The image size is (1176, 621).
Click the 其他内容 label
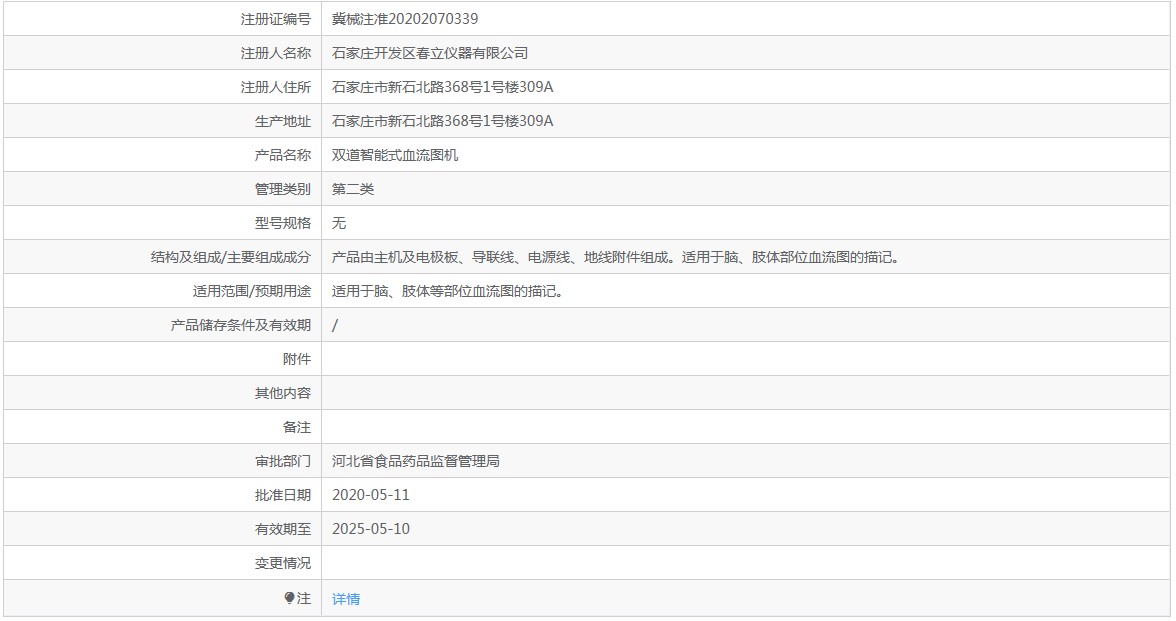[x=283, y=393]
